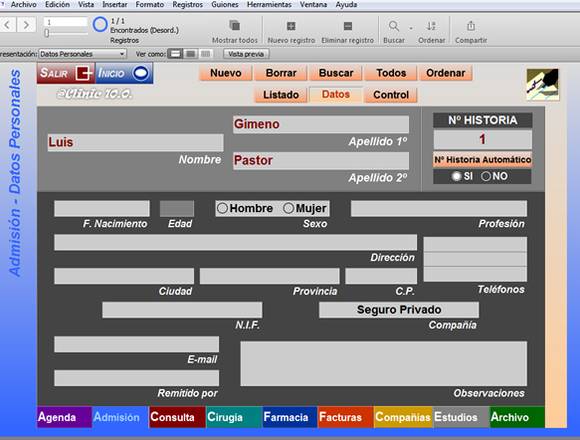
Task: Click the Compartir share toolbar icon
Action: [x=471, y=26]
